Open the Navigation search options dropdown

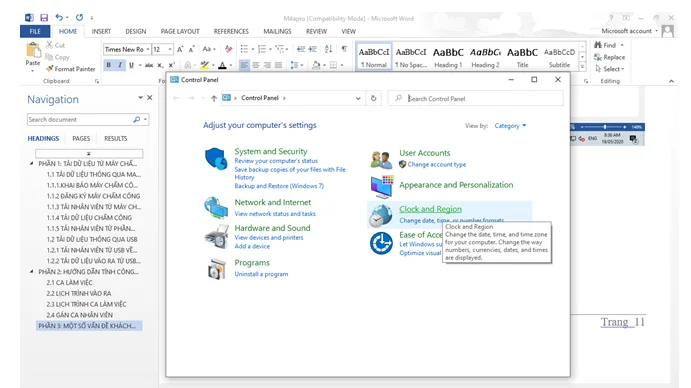(145, 119)
